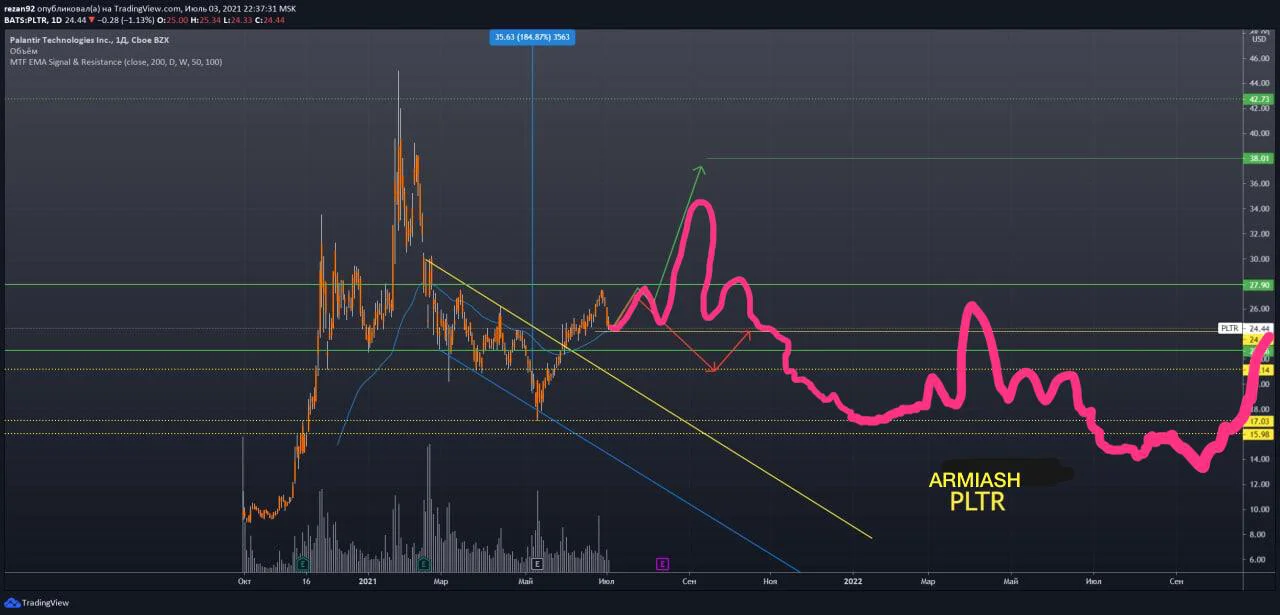
Task: Select the 27.90 green price label
Action: click(1257, 285)
